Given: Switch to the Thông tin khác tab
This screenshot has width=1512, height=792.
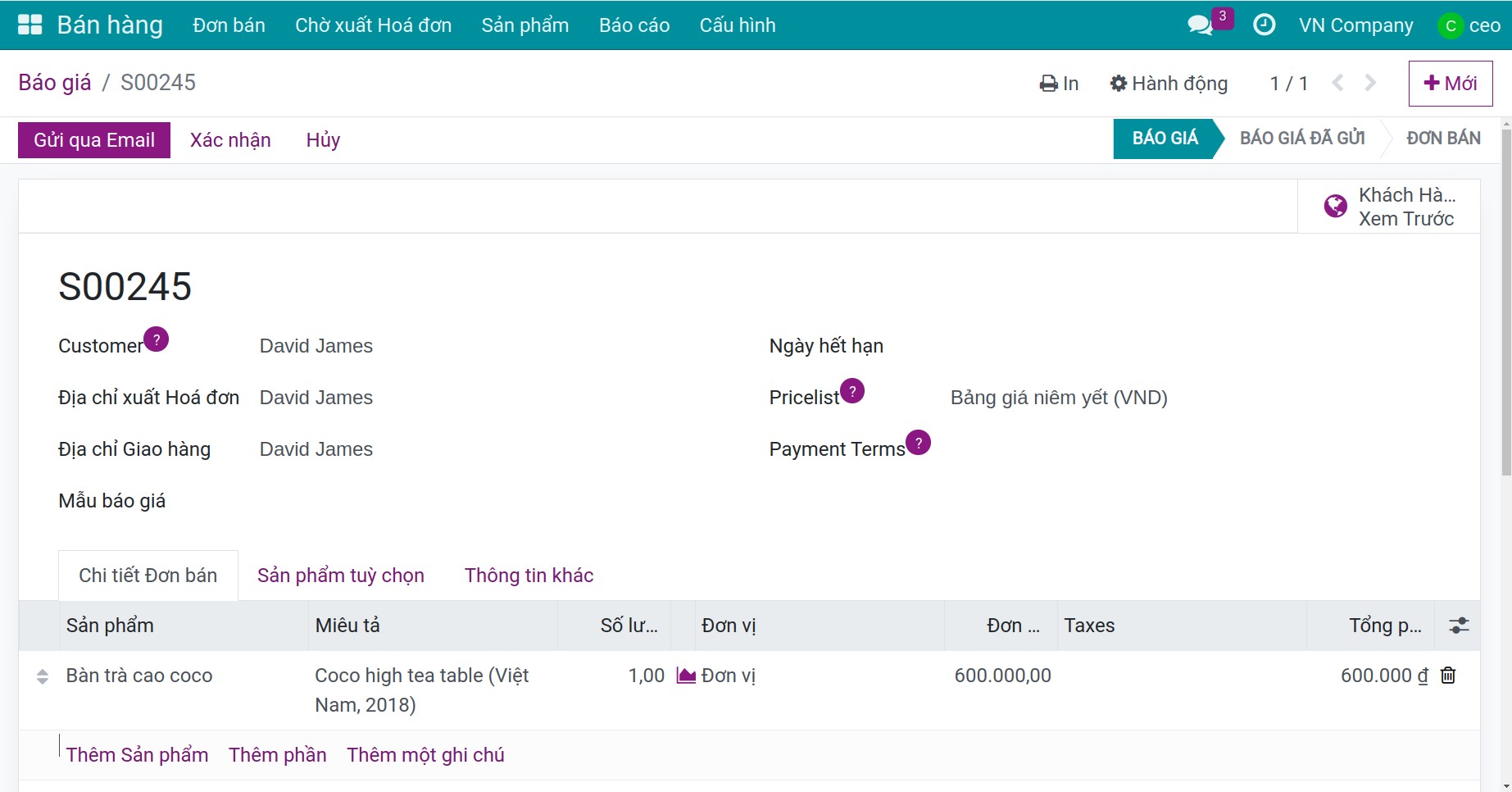Looking at the screenshot, I should point(529,576).
